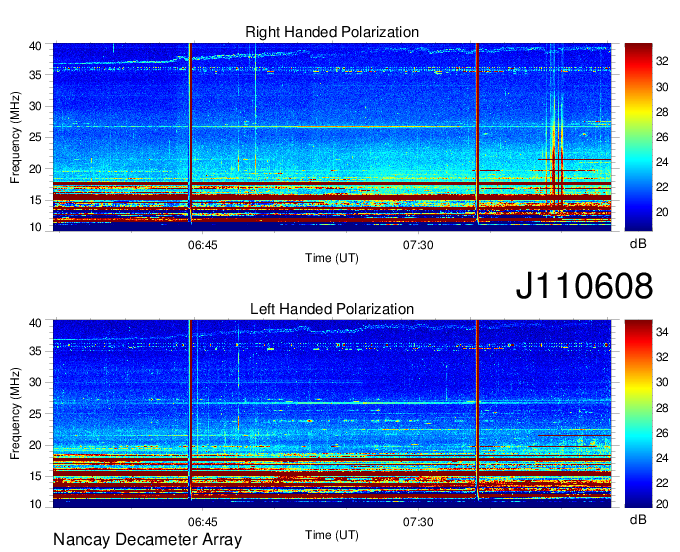Click the 24 value on the lower color bar
This screenshot has width=680, height=552.
pos(662,458)
